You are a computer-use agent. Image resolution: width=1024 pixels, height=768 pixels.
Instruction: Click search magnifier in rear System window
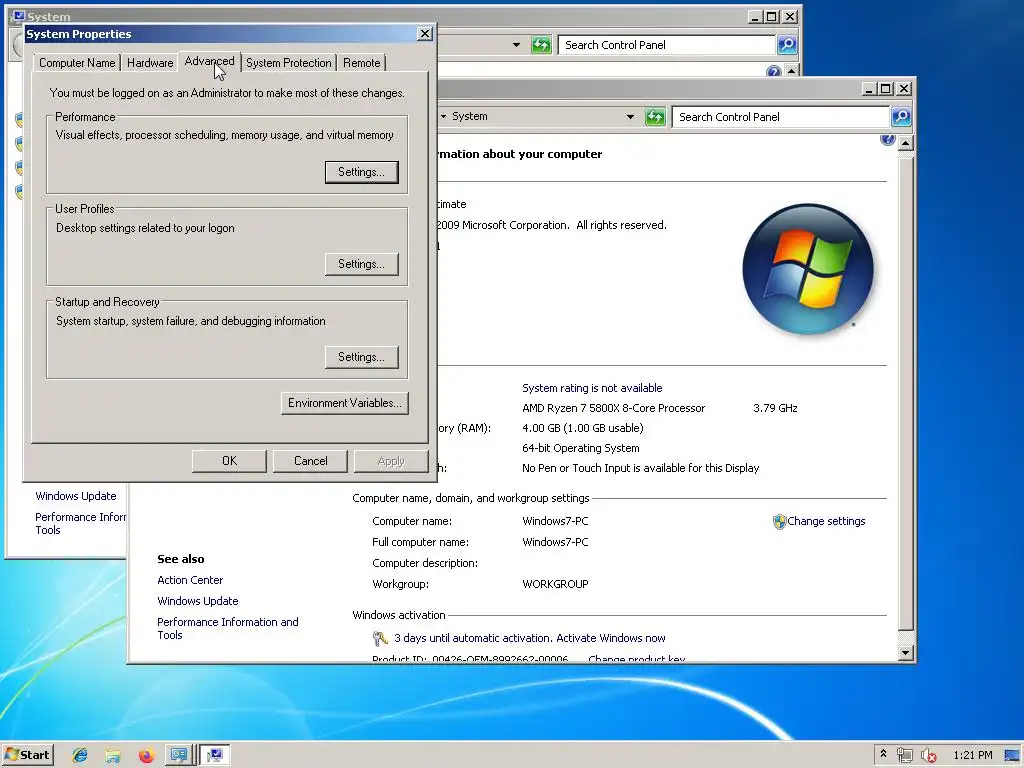pos(787,45)
